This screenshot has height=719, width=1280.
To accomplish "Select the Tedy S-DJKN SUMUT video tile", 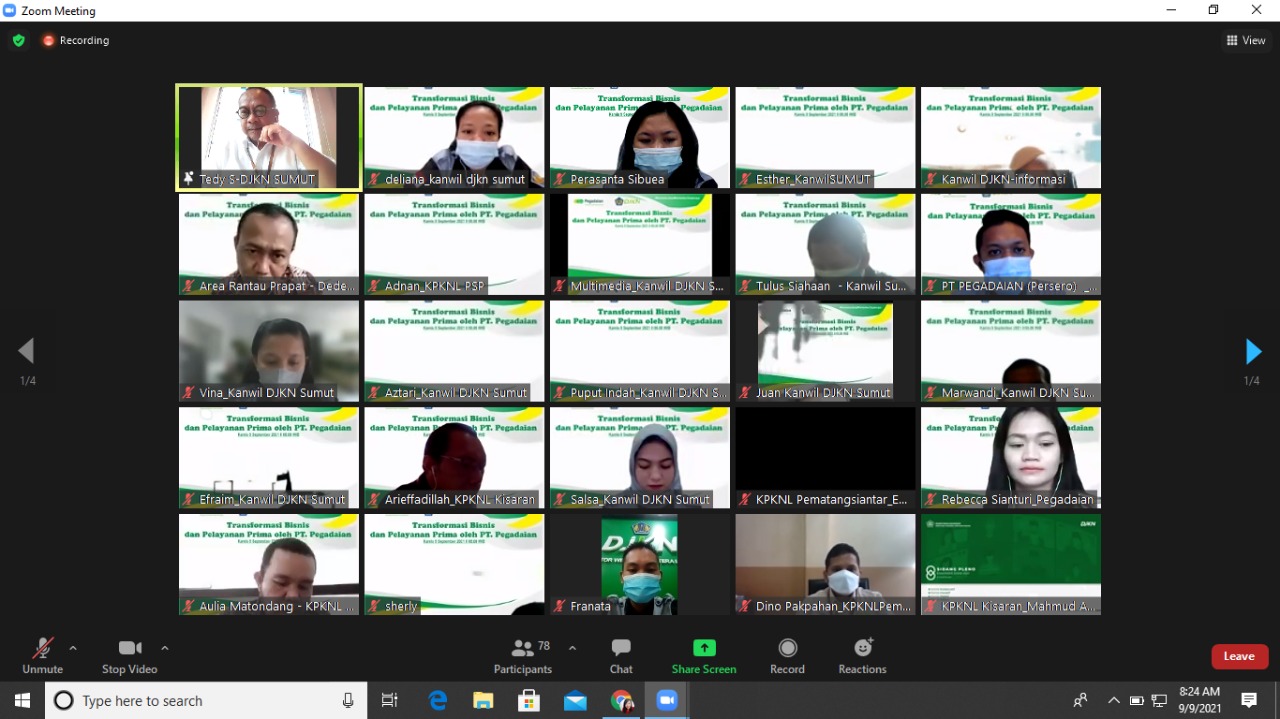I will 268,136.
